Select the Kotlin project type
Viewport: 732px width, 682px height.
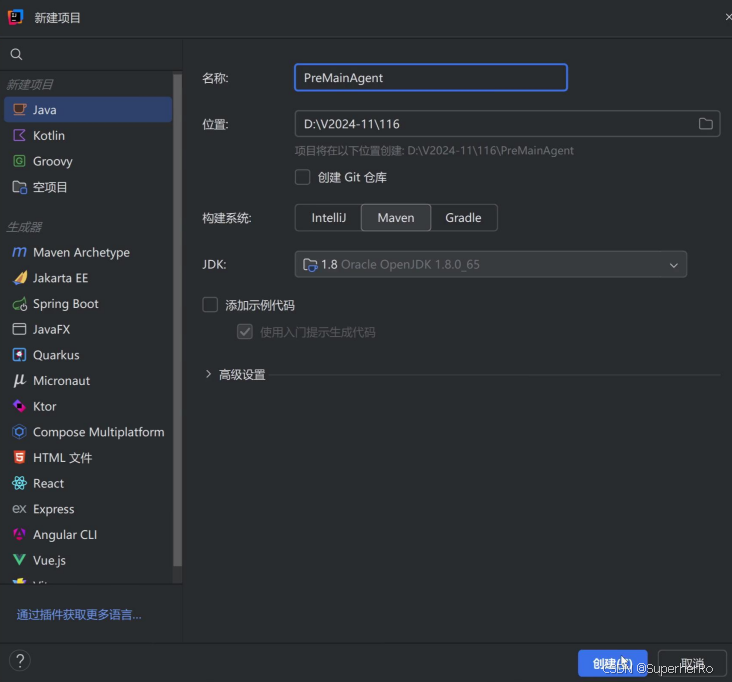click(x=88, y=135)
